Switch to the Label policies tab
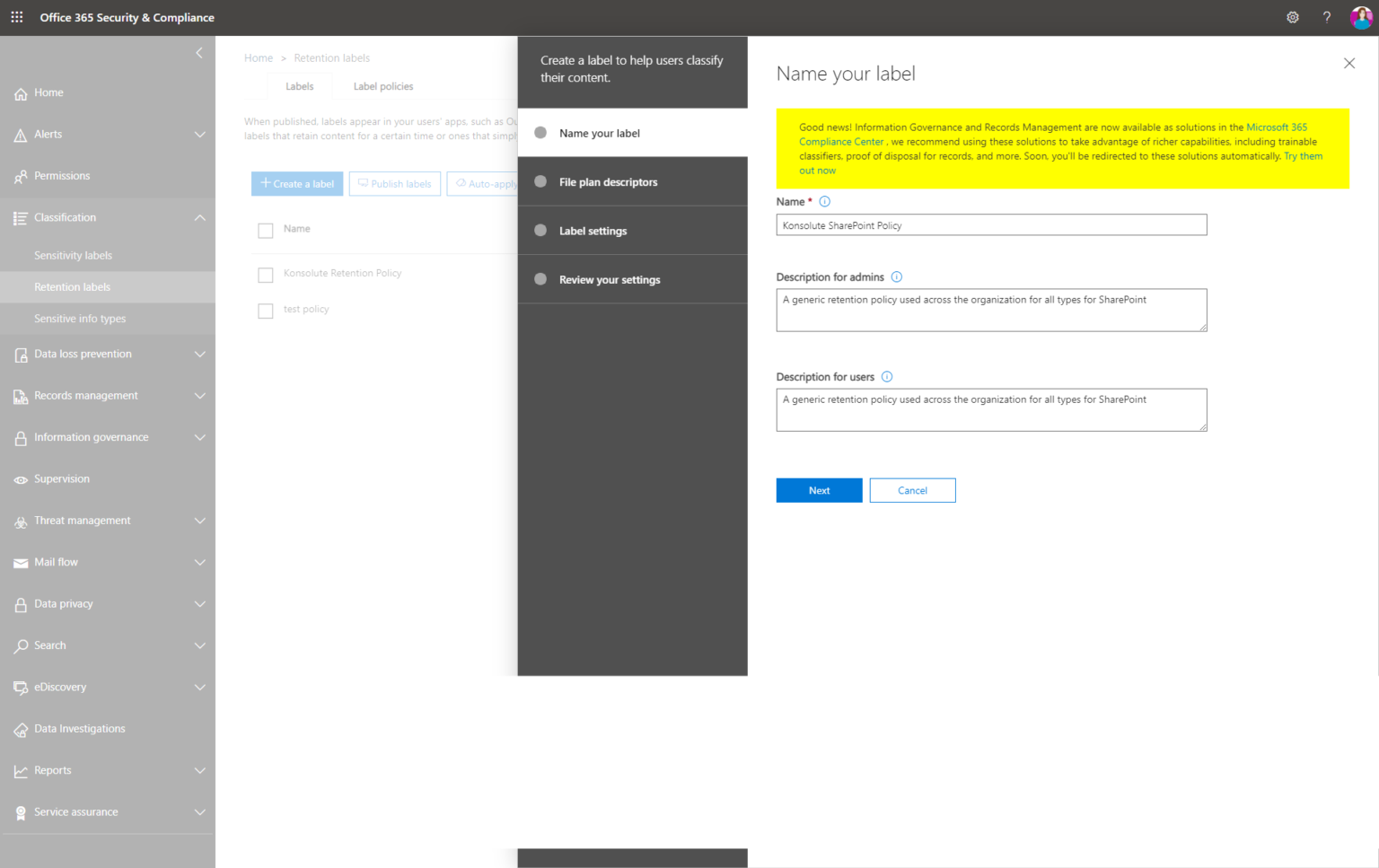1379x868 pixels. (382, 86)
